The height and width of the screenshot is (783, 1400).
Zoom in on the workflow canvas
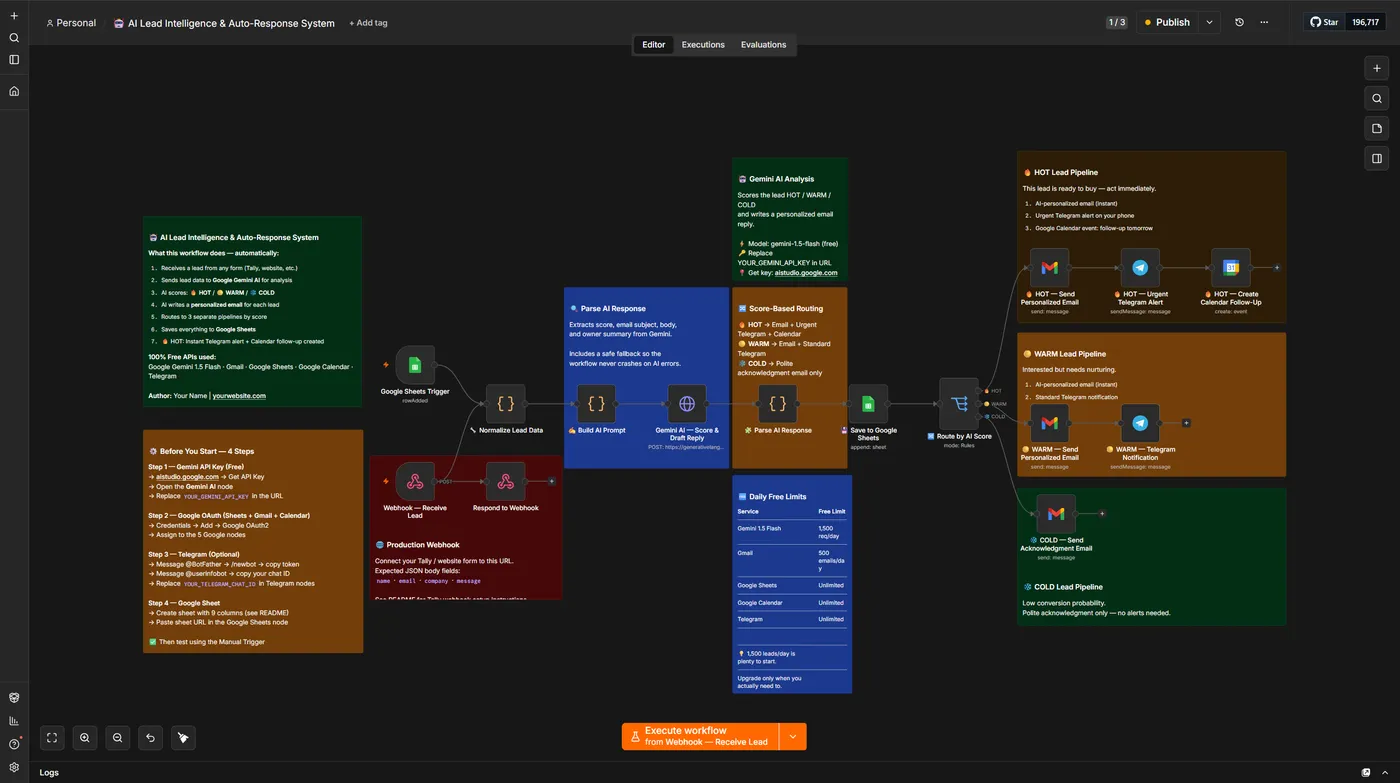85,738
